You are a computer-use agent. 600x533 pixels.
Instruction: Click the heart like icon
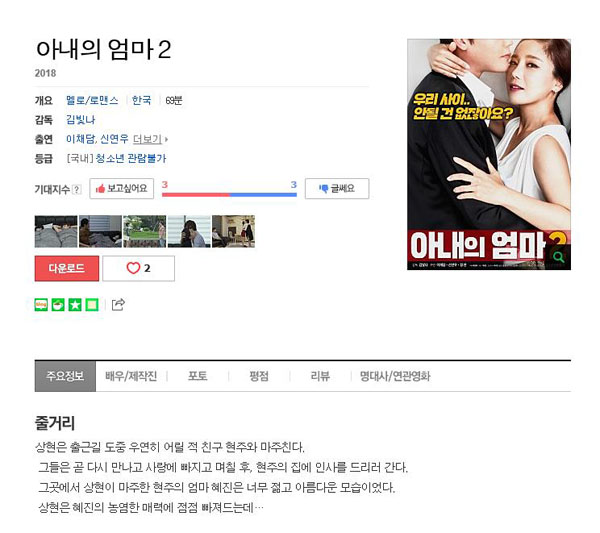click(x=133, y=268)
